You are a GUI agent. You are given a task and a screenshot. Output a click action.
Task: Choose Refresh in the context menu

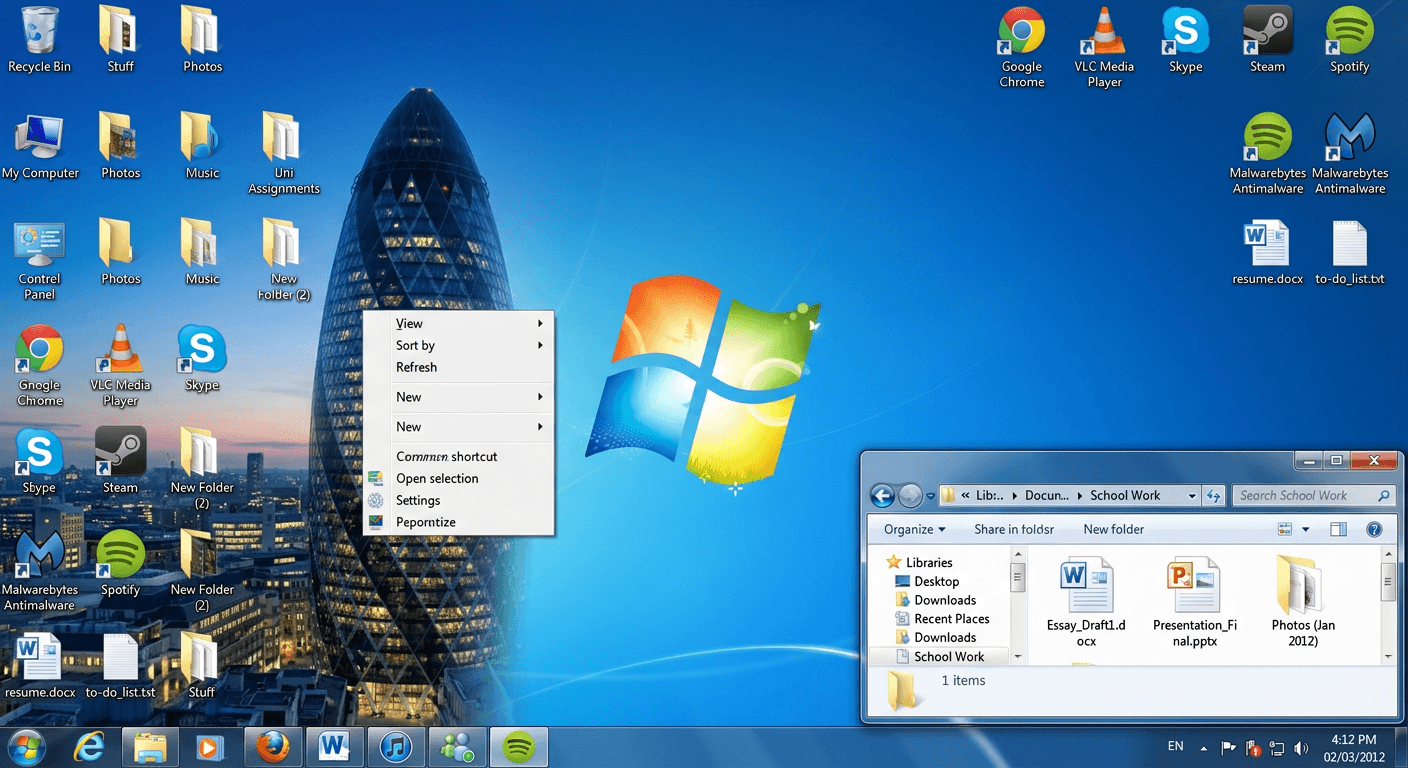458,367
